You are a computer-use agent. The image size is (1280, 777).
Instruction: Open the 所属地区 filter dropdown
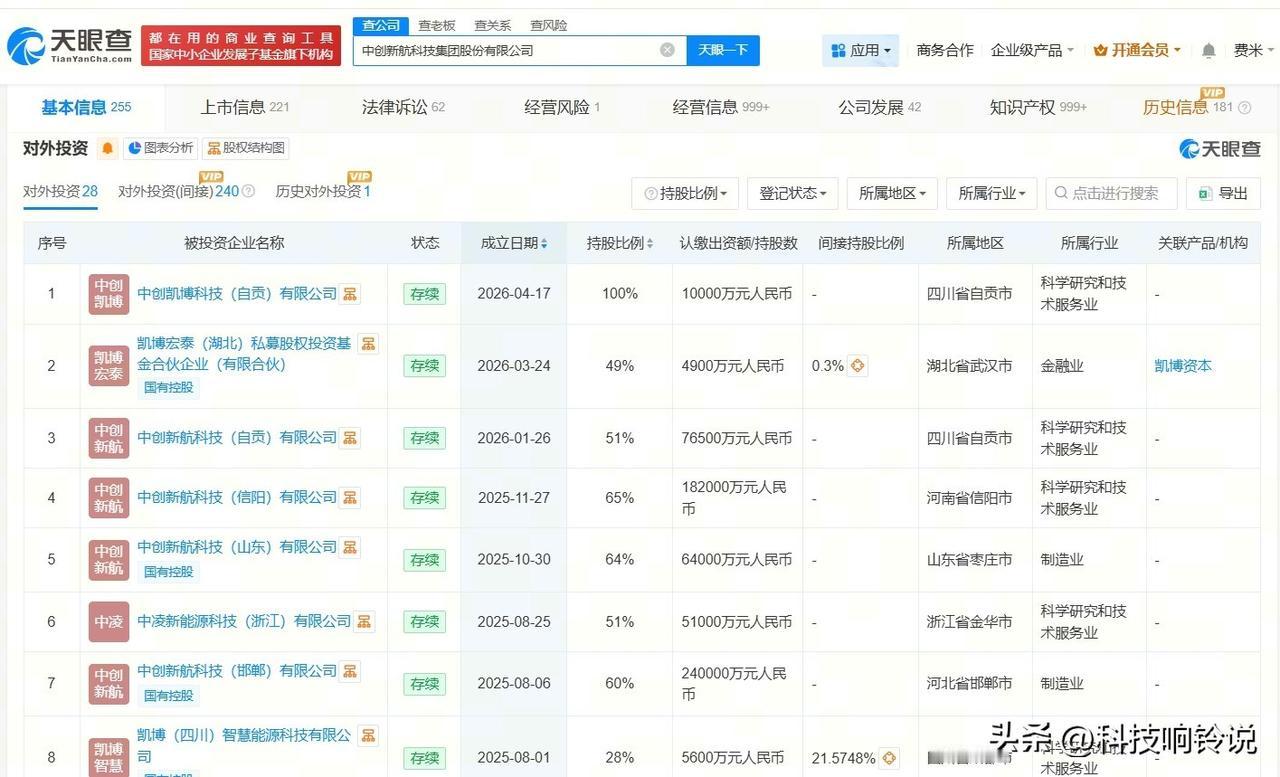pos(892,193)
